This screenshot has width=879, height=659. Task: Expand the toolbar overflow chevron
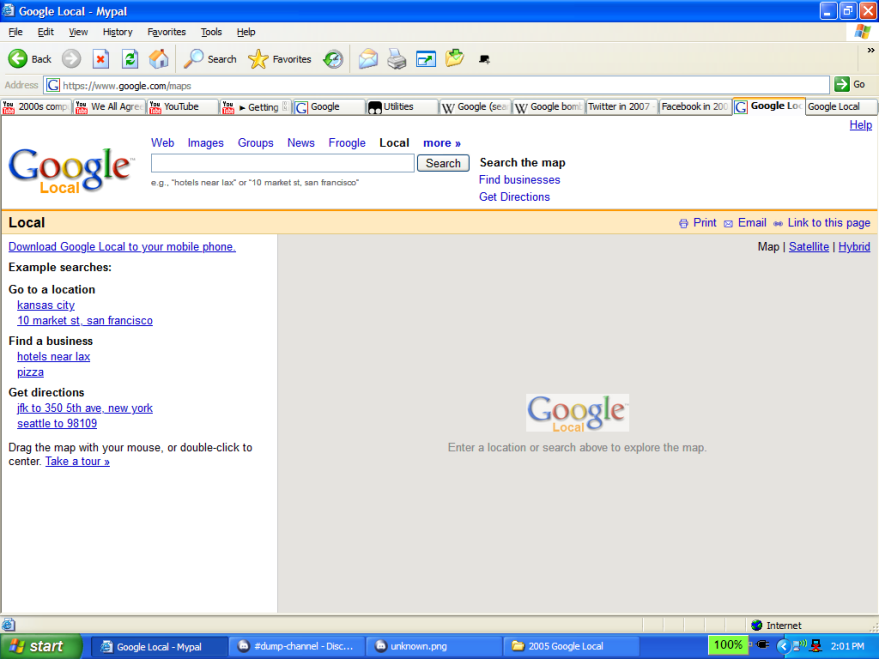[871, 50]
